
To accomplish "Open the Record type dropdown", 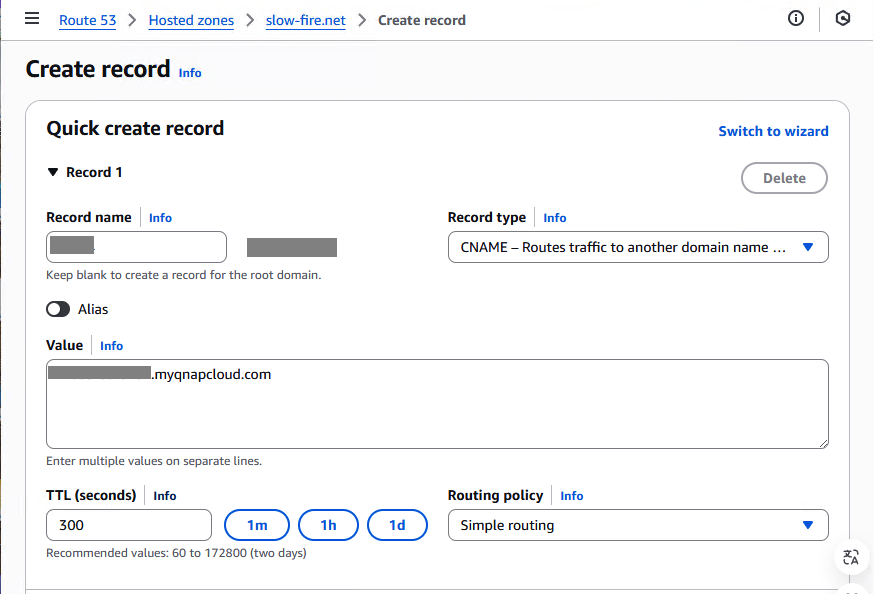I will point(637,247).
